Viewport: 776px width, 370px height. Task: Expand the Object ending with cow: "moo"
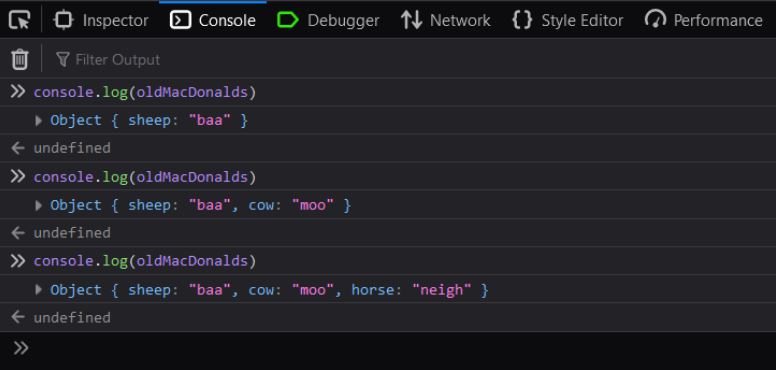coord(39,205)
